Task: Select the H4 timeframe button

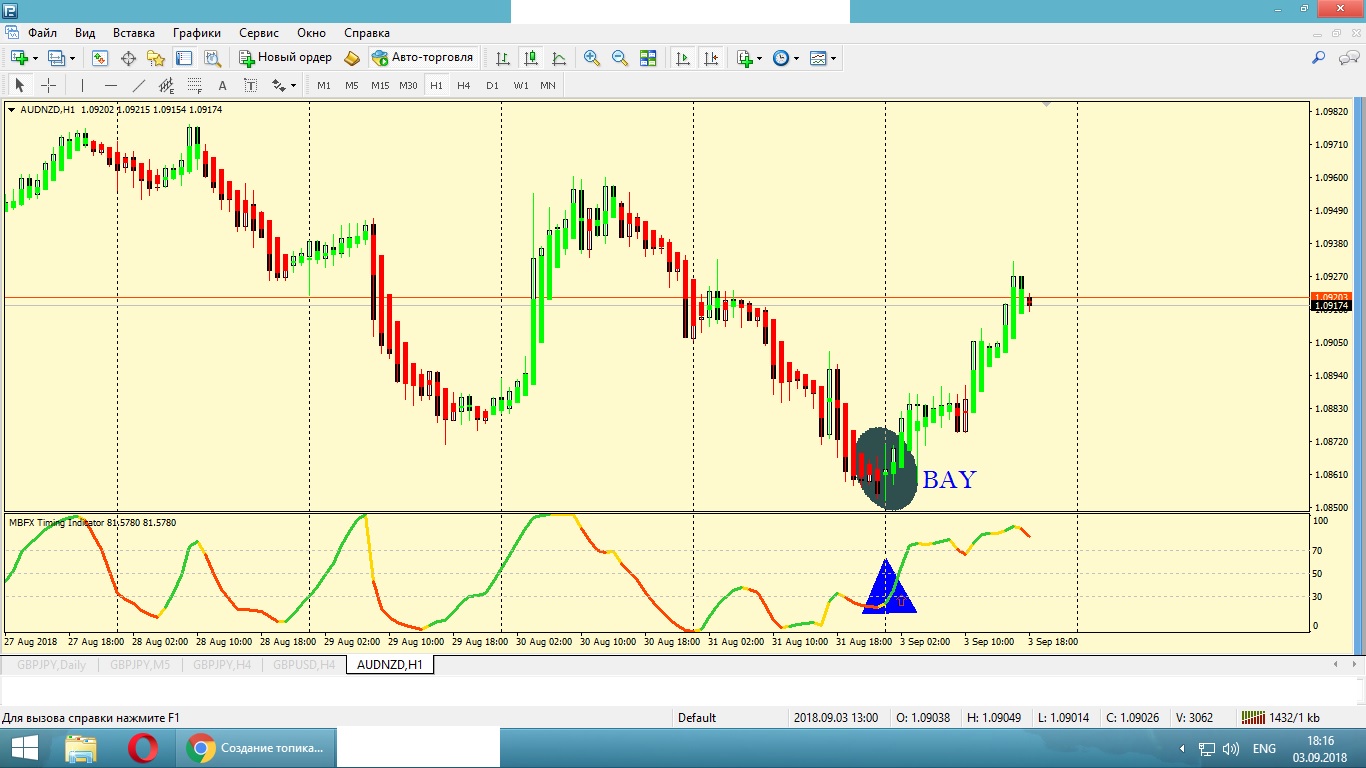Action: tap(464, 86)
